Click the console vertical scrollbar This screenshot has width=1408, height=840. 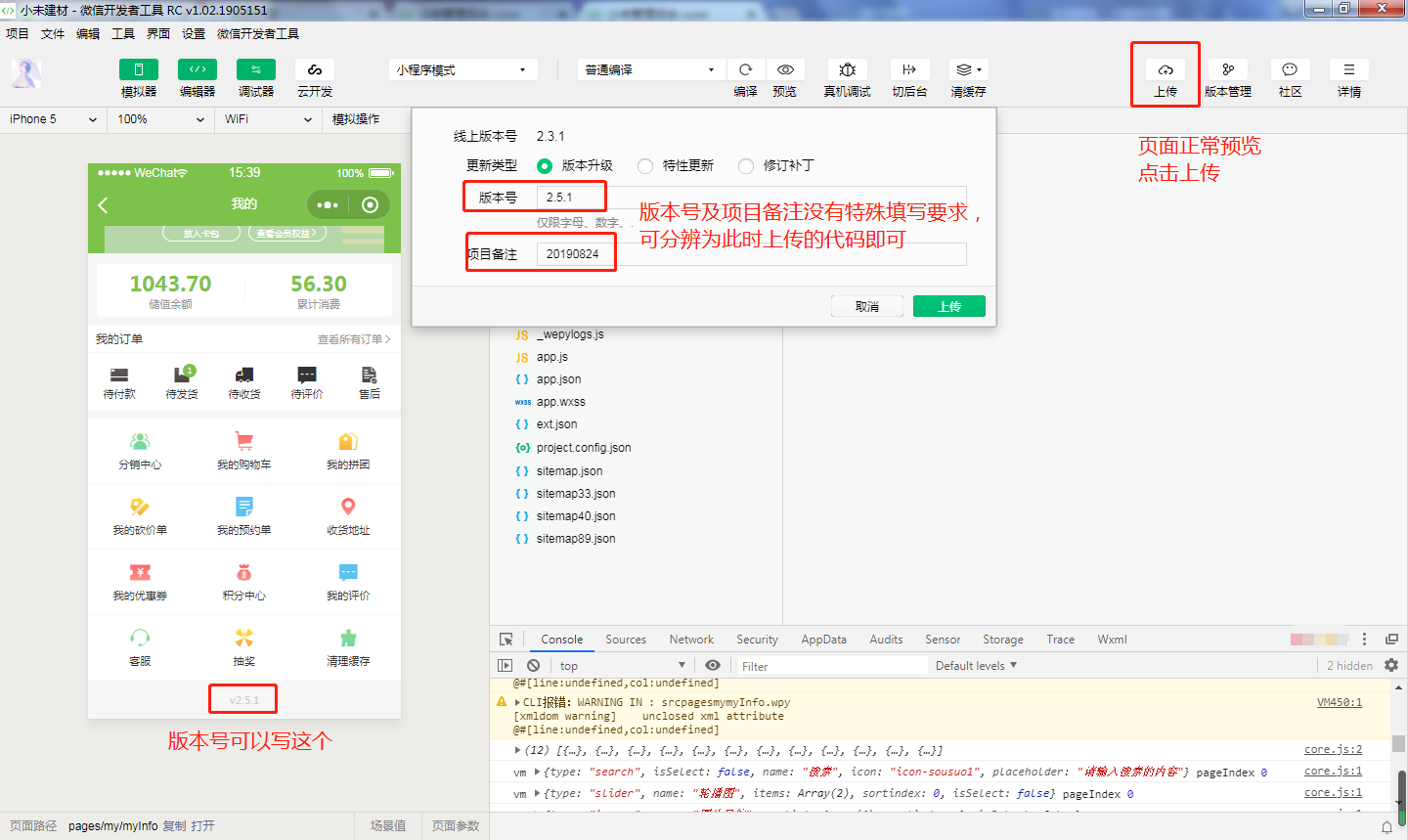1399,743
